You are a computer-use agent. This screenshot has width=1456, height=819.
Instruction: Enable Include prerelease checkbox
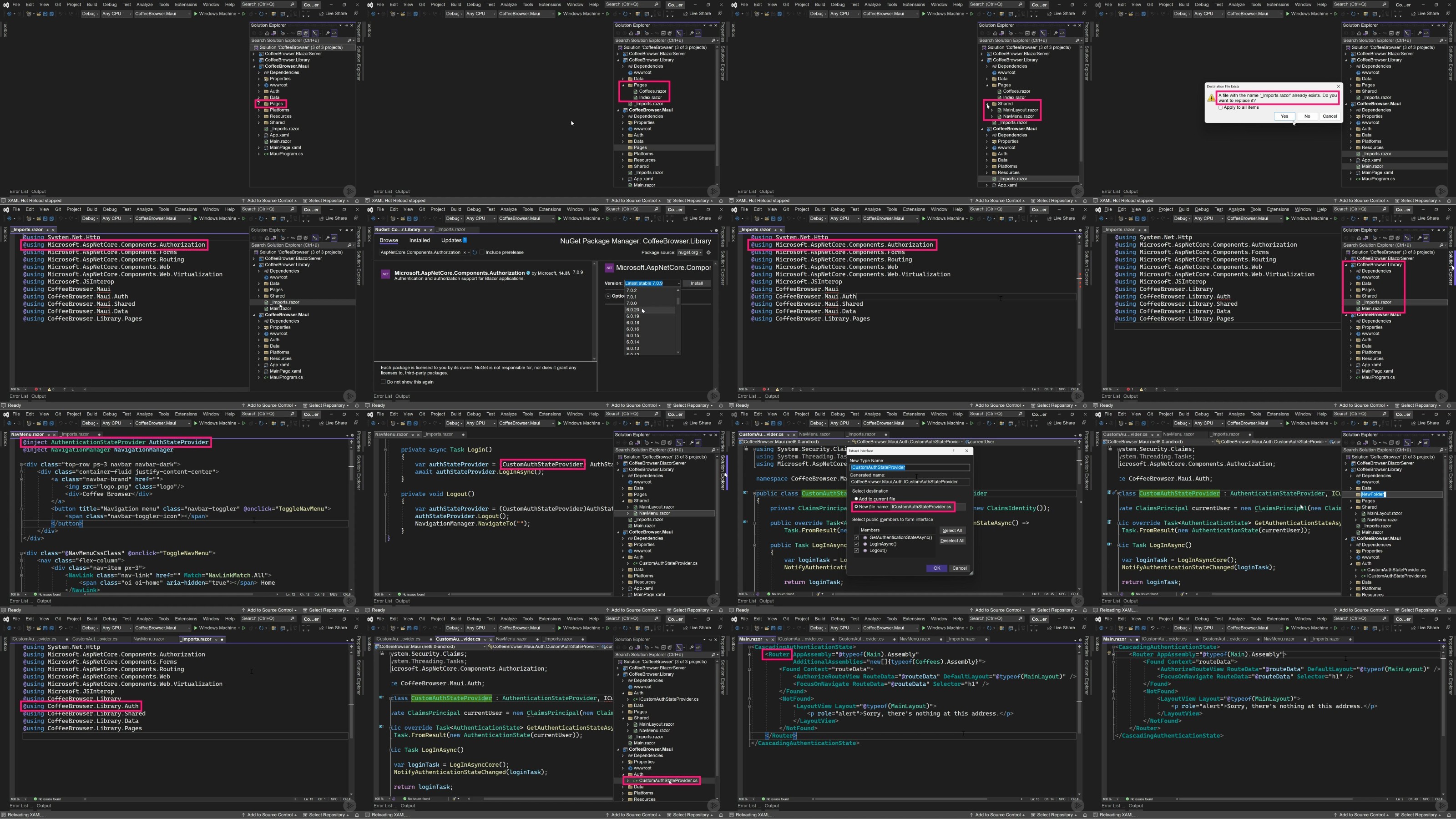(482, 252)
